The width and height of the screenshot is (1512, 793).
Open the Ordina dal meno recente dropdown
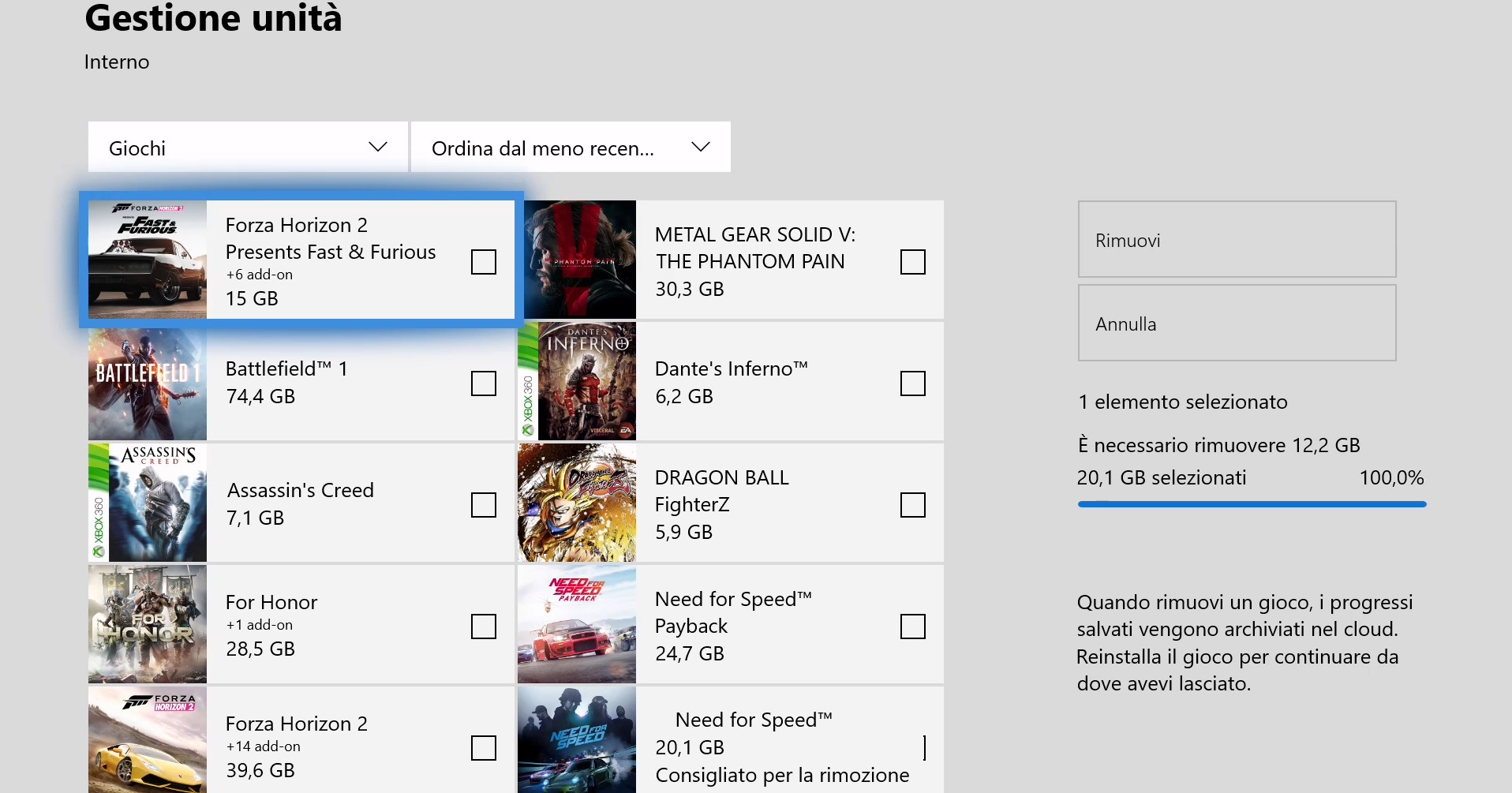[571, 147]
